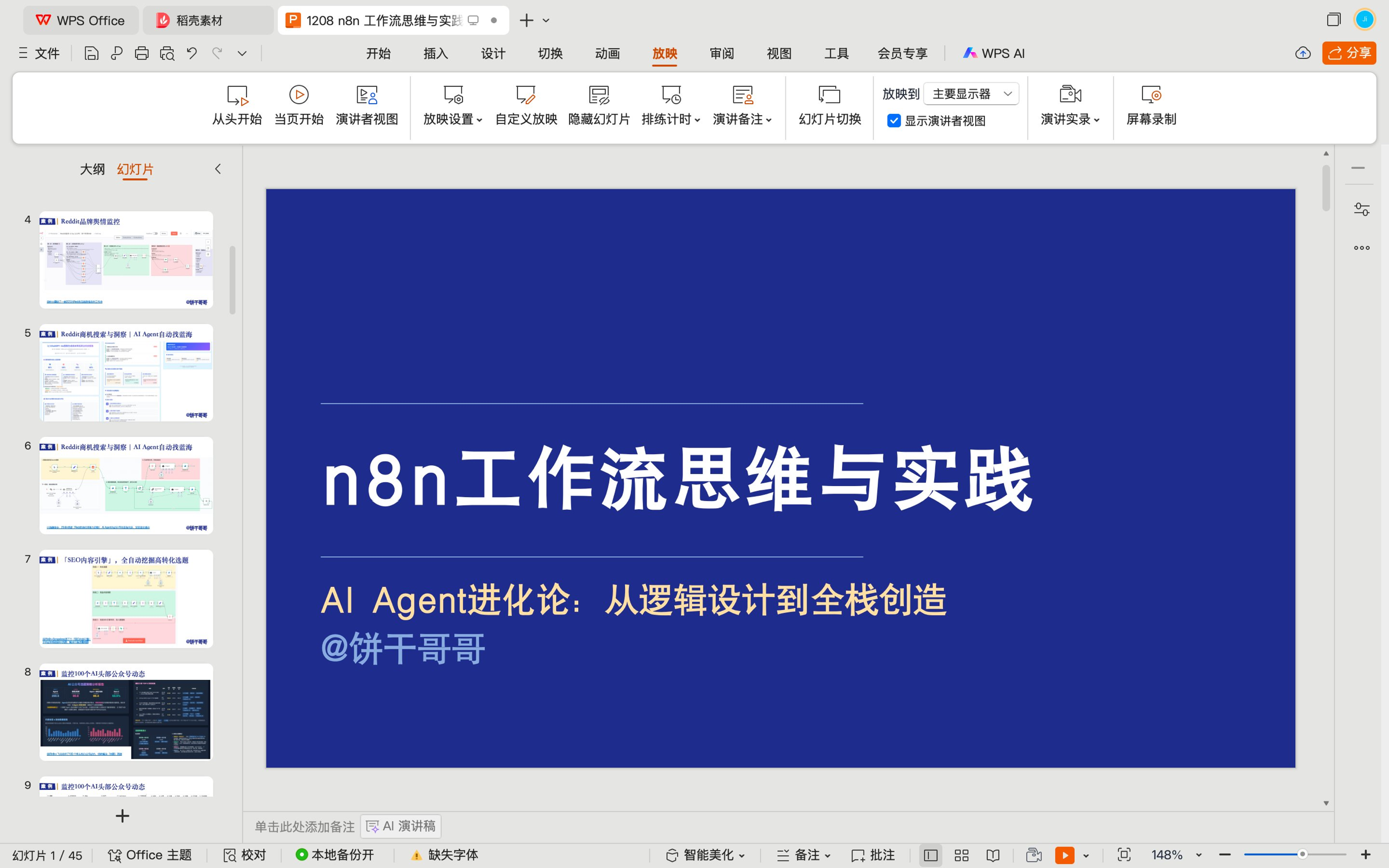Select the 大纲 outline tab
Viewport: 1389px width, 868px height.
[x=92, y=169]
